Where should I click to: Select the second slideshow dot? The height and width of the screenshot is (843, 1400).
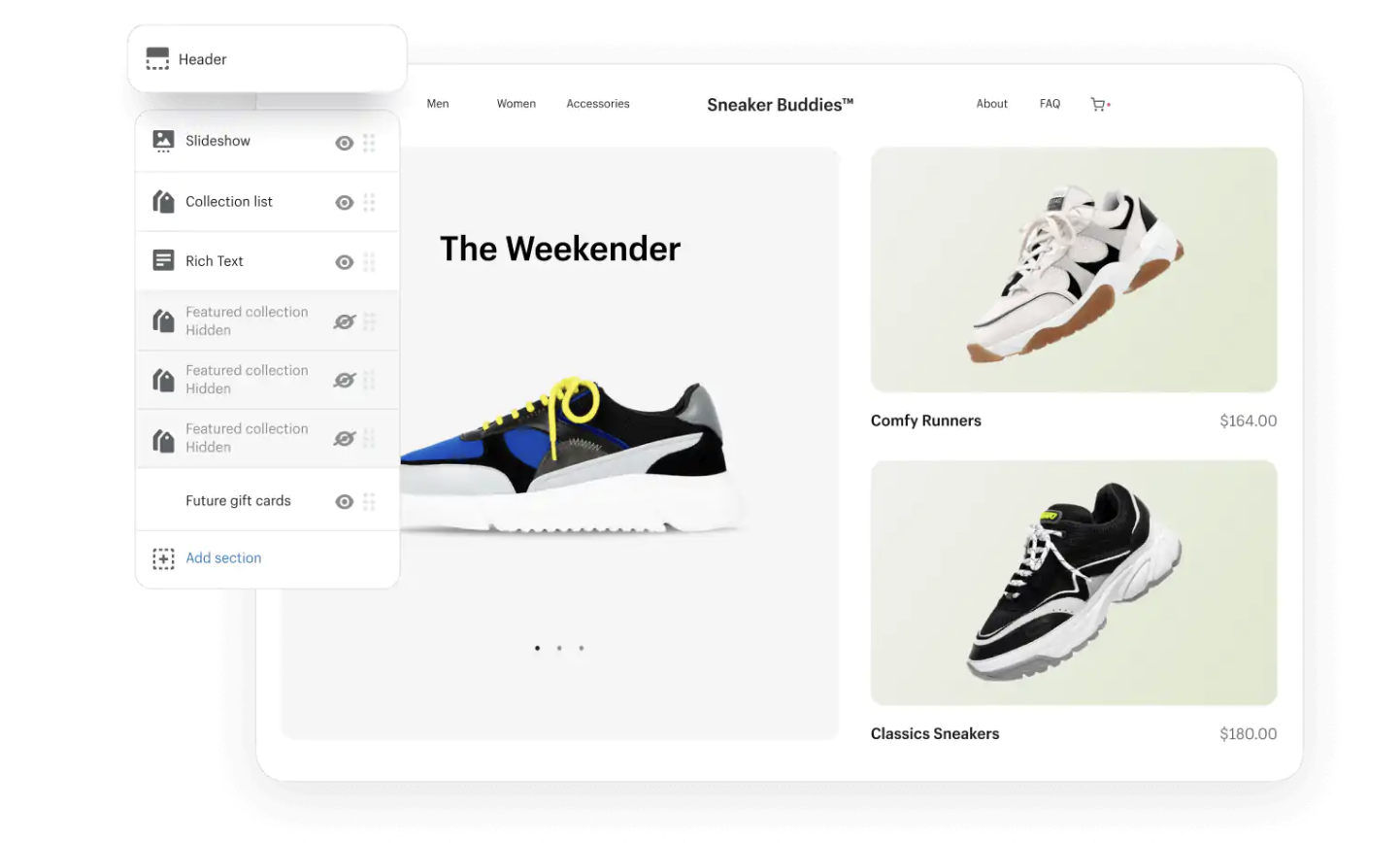click(559, 648)
